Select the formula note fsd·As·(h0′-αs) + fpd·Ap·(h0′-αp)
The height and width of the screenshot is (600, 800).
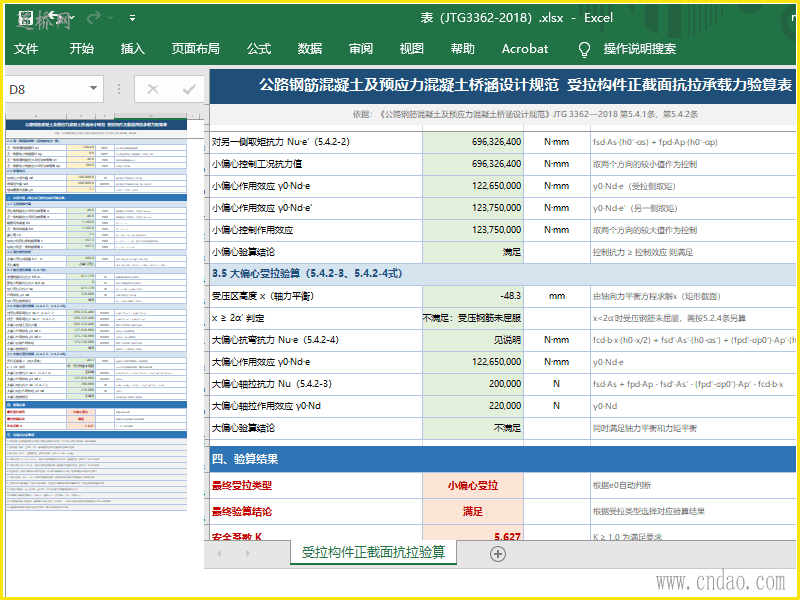(x=655, y=142)
